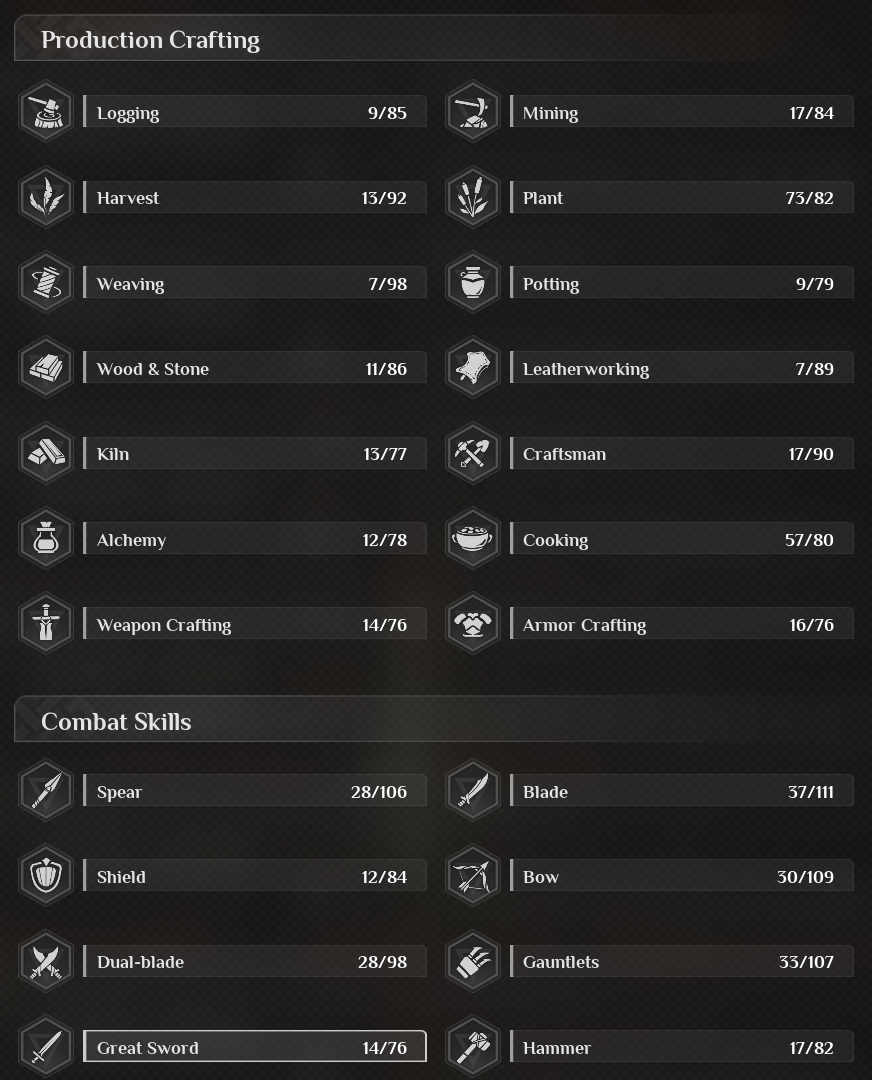Click the Wood & Stone skill row
Screen dimensions: 872x1080
255,369
